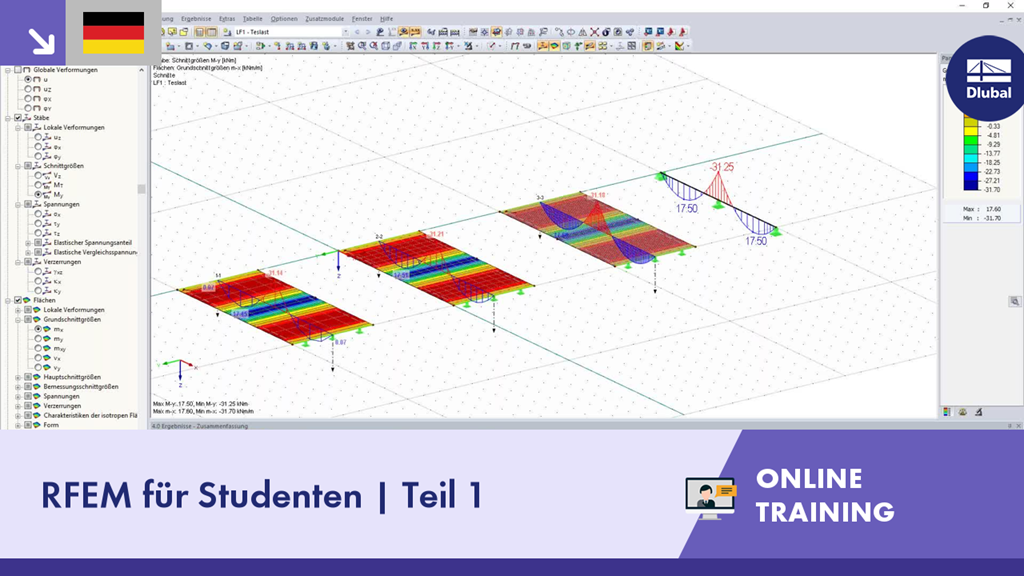
Task: Expand the Hauptschnittgrößen tree node
Action: coord(18,377)
